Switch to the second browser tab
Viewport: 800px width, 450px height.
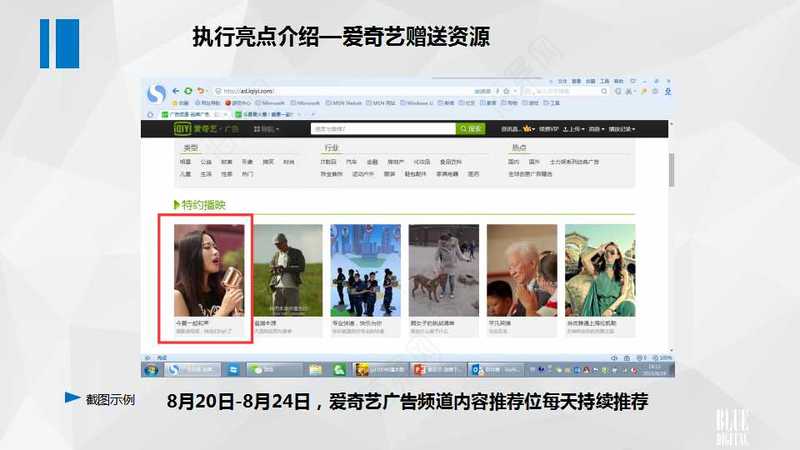(269, 114)
